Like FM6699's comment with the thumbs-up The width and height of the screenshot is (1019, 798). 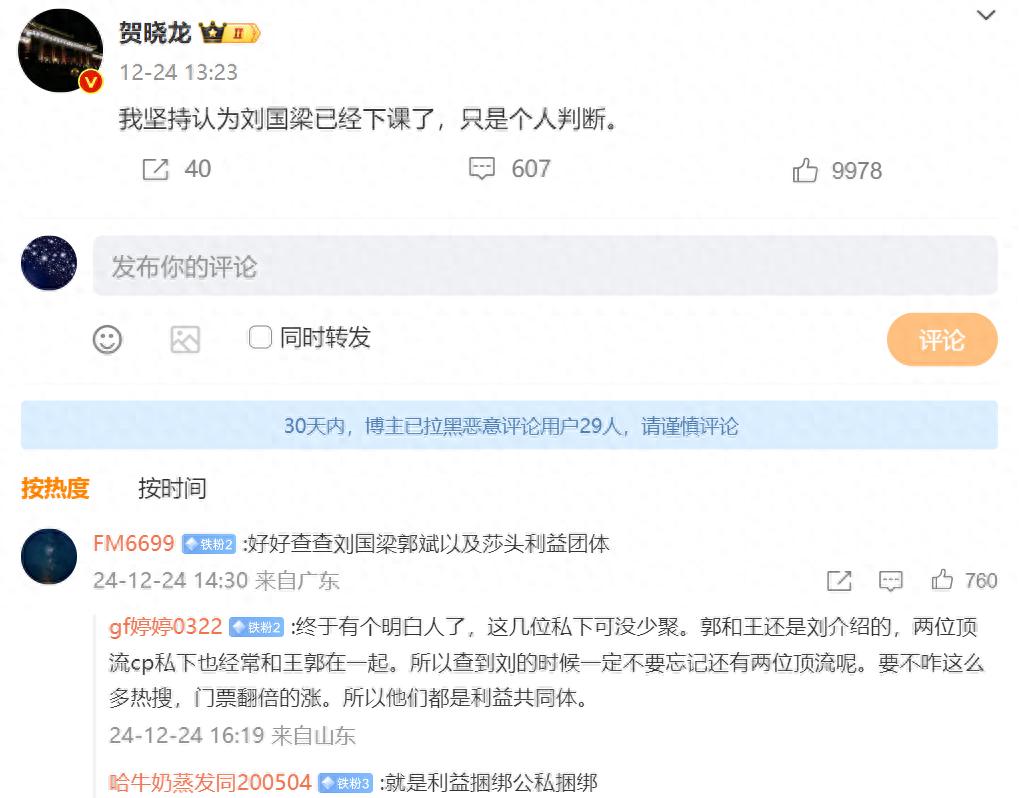click(942, 579)
